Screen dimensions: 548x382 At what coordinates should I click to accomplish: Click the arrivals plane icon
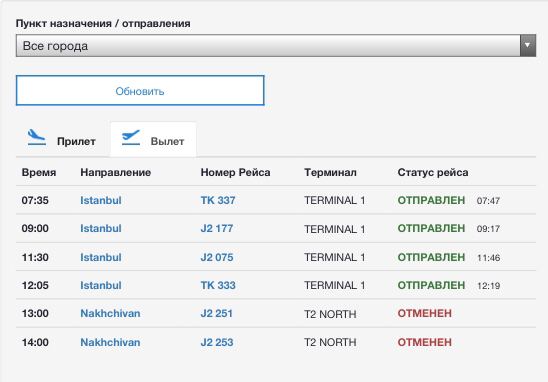click(37, 137)
